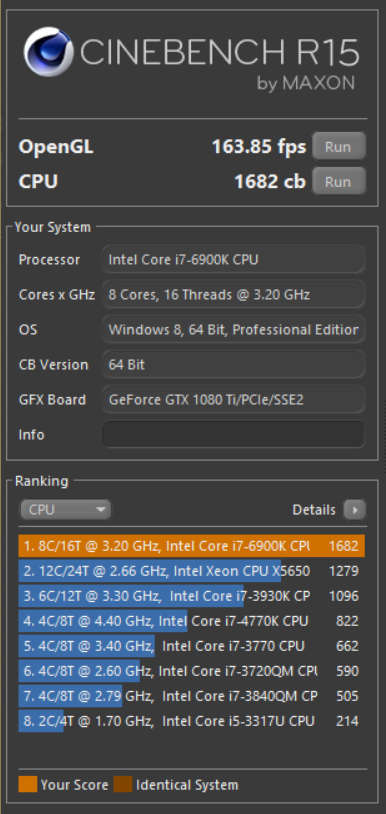Select ranking row 6 i7-3720QM
The height and width of the screenshot is (814, 386).
(191, 671)
